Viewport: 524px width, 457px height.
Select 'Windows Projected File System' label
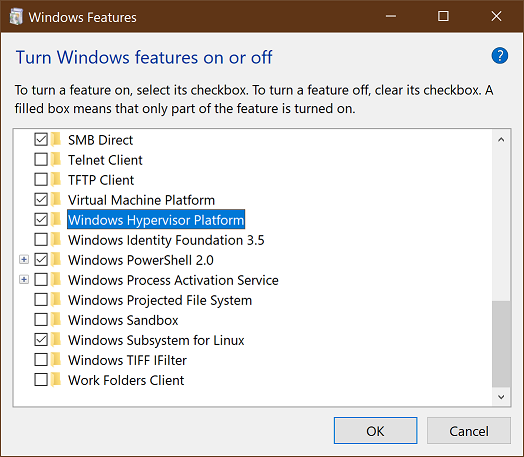(x=160, y=300)
